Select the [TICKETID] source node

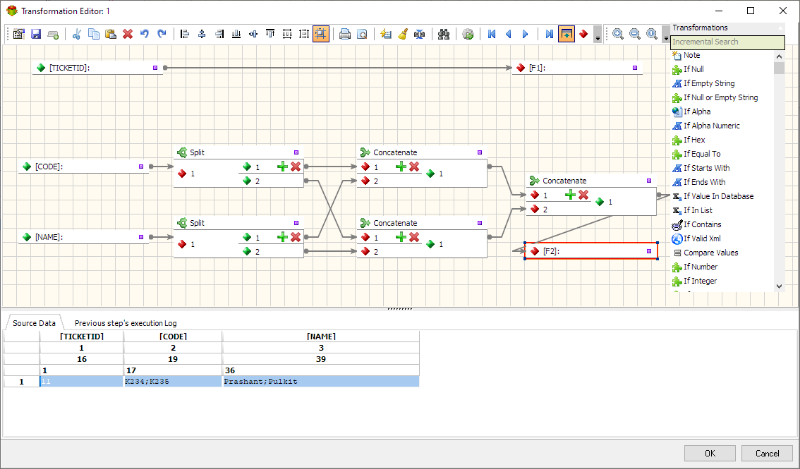97,68
